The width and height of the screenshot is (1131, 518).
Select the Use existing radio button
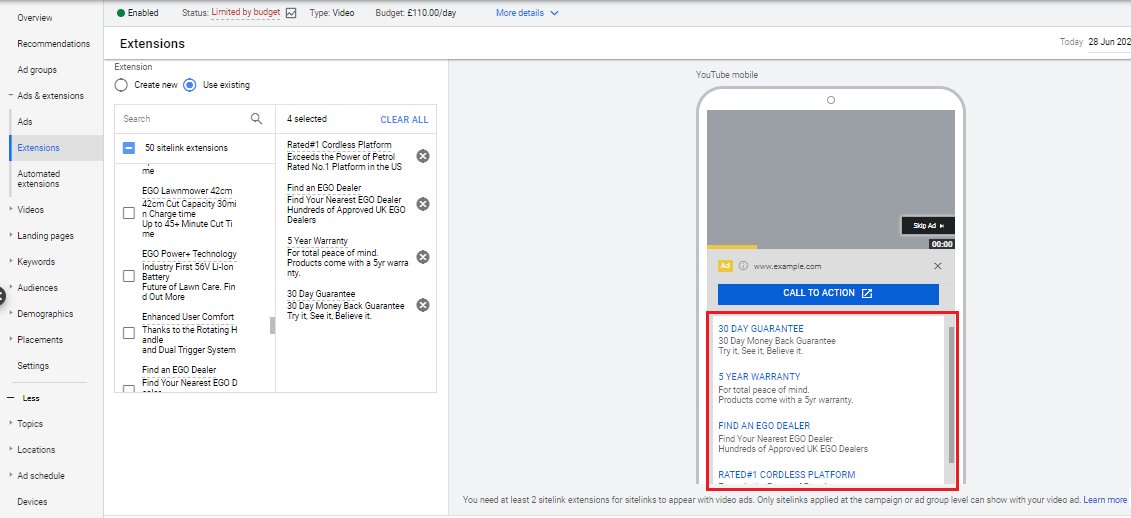[x=190, y=85]
